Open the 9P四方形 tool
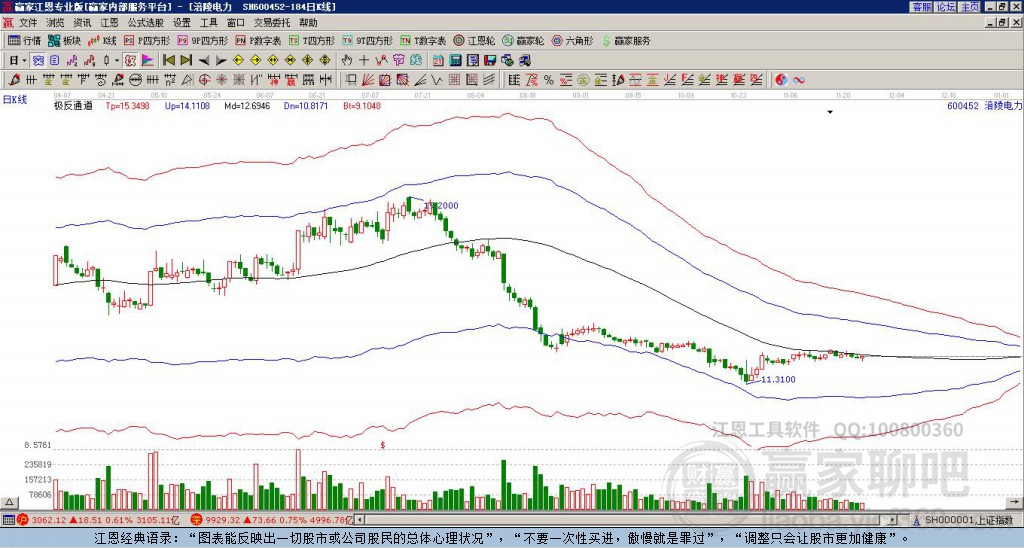 [x=203, y=40]
